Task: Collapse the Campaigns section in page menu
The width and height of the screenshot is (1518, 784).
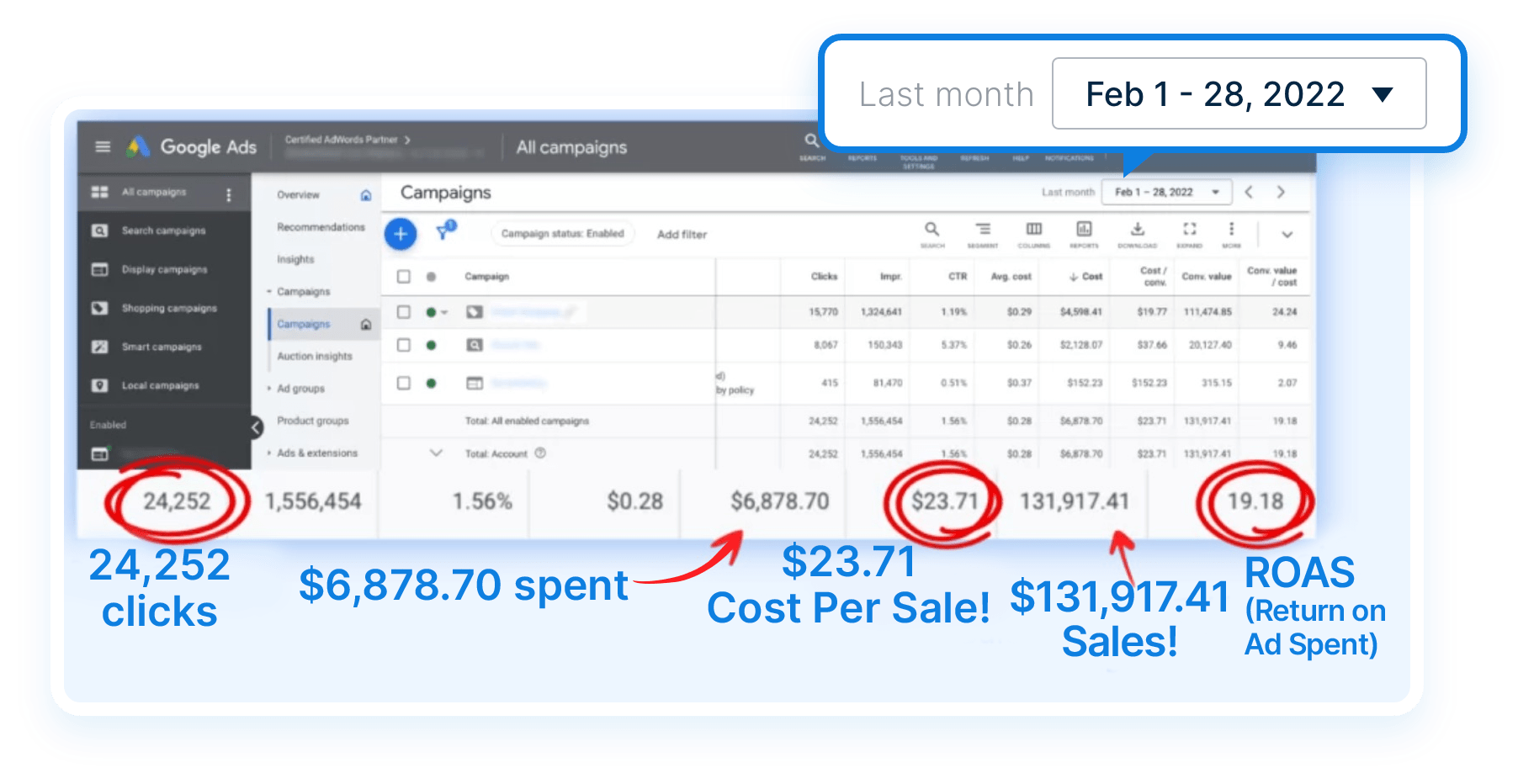Action: pos(269,292)
